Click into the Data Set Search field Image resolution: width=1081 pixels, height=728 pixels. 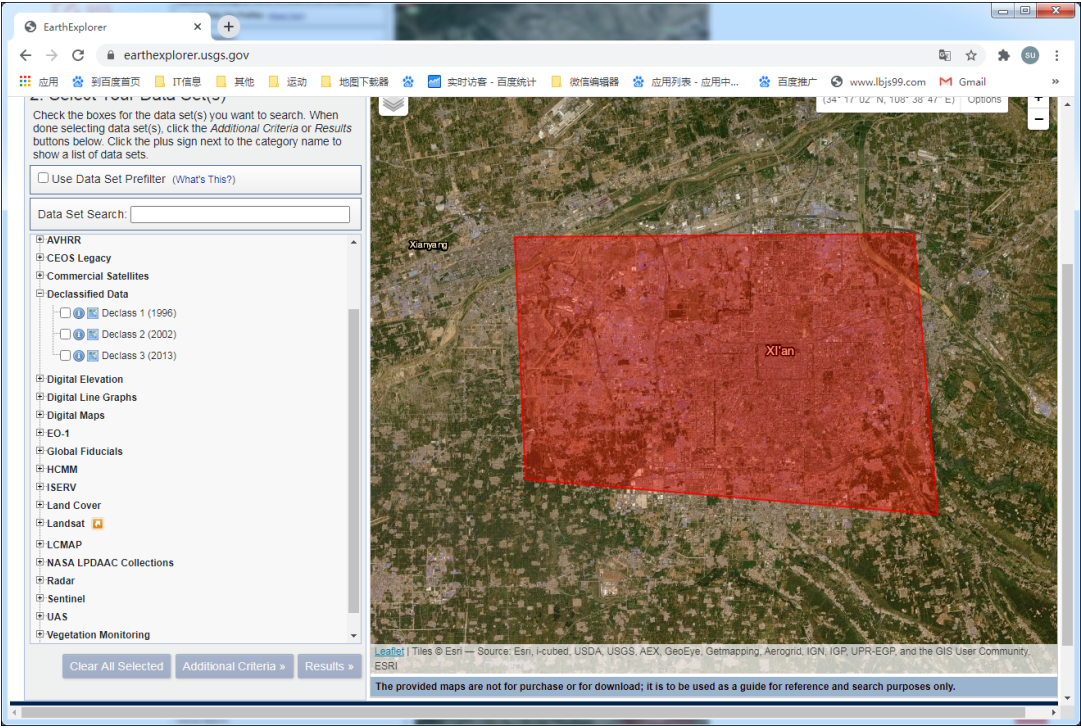[x=240, y=214]
